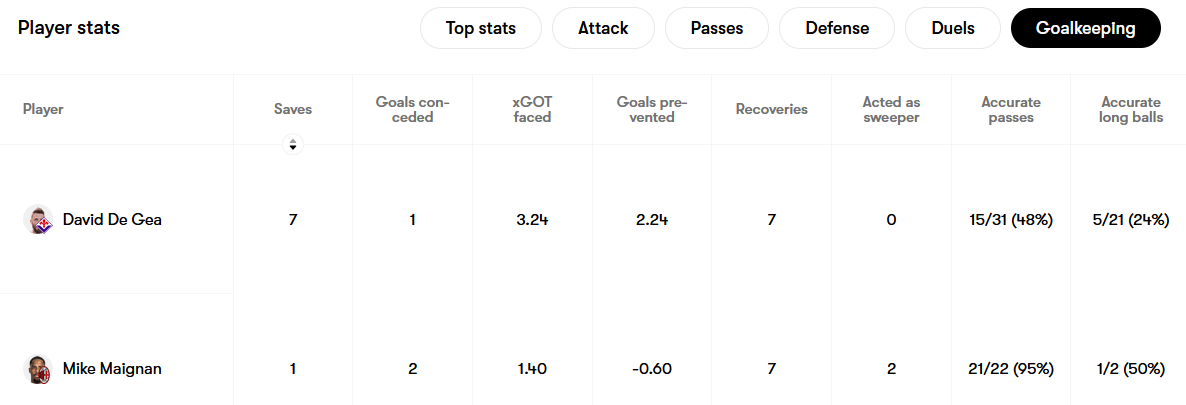Sort by Accurate long balls header
1186x405 pixels.
1131,110
